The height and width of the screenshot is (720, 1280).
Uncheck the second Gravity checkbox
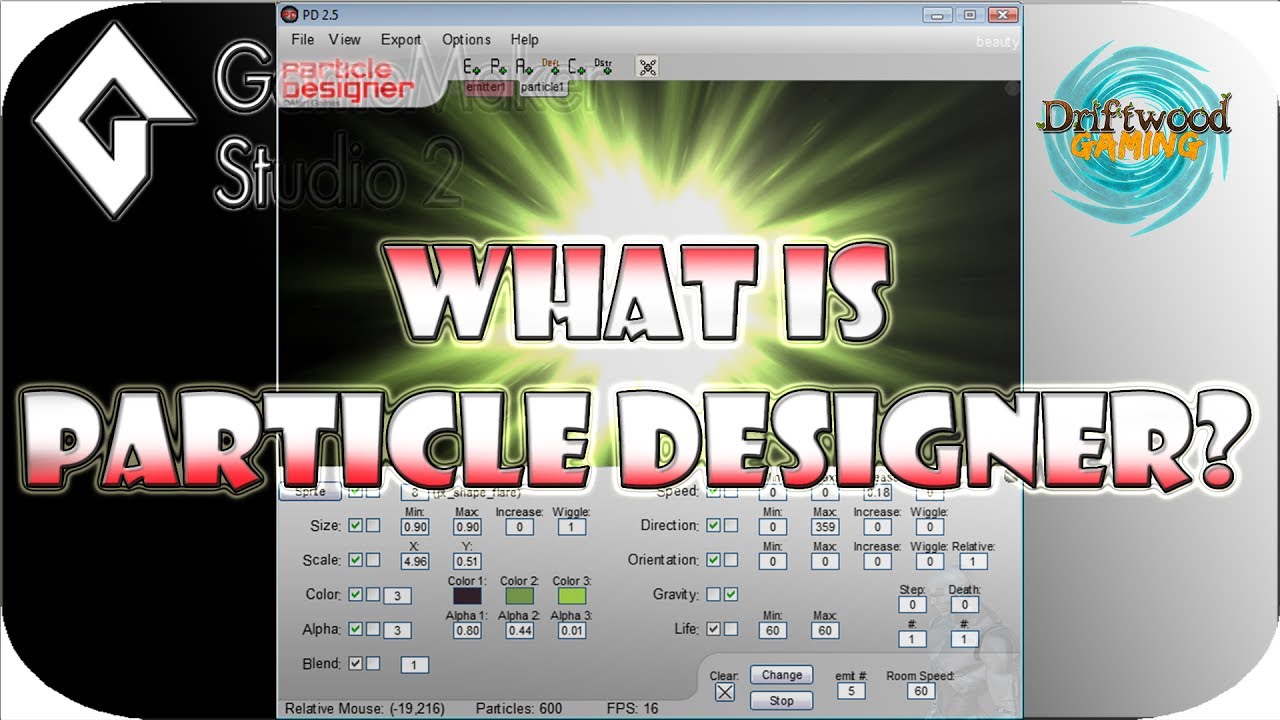[x=731, y=594]
